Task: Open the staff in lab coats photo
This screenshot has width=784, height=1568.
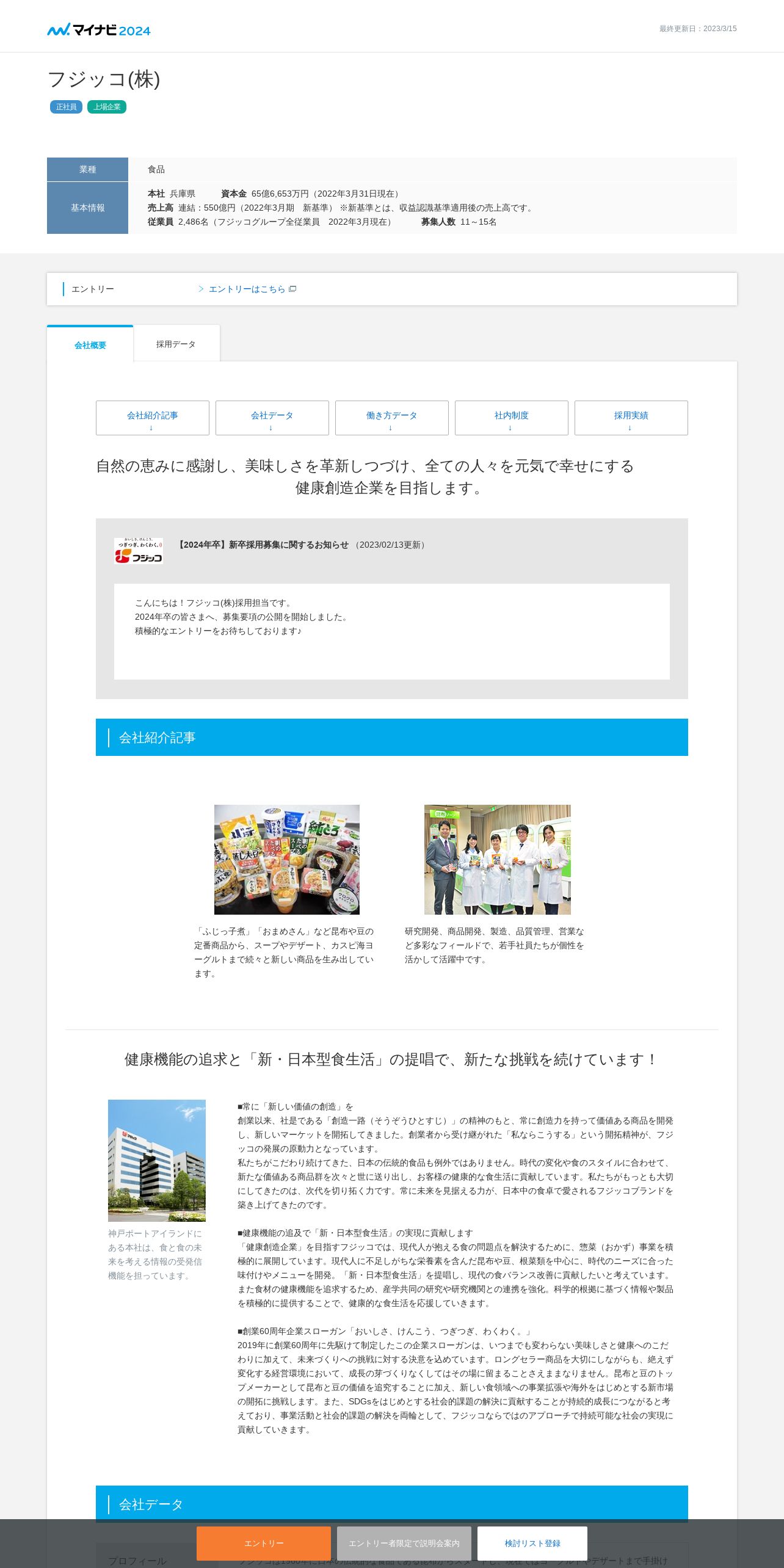Action: [x=498, y=860]
